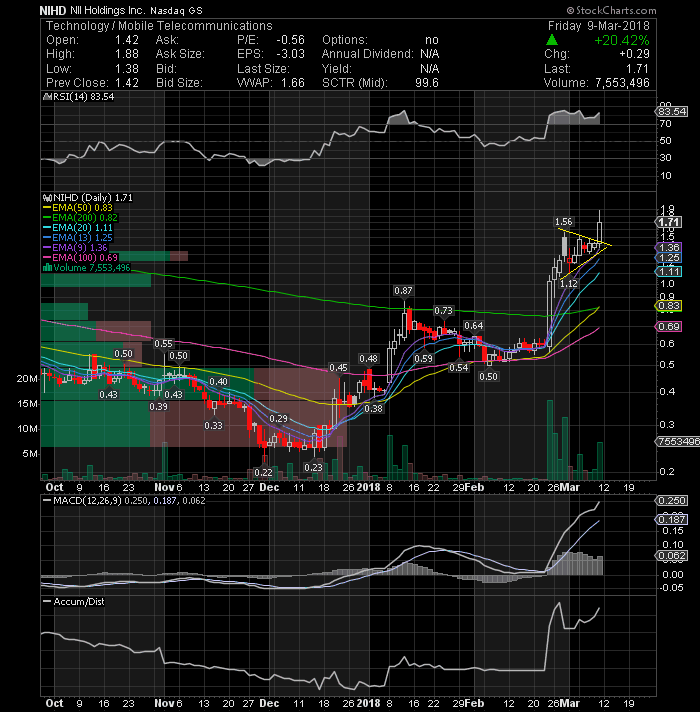700x712 pixels.
Task: Click the Prev Close label
Action: point(77,83)
